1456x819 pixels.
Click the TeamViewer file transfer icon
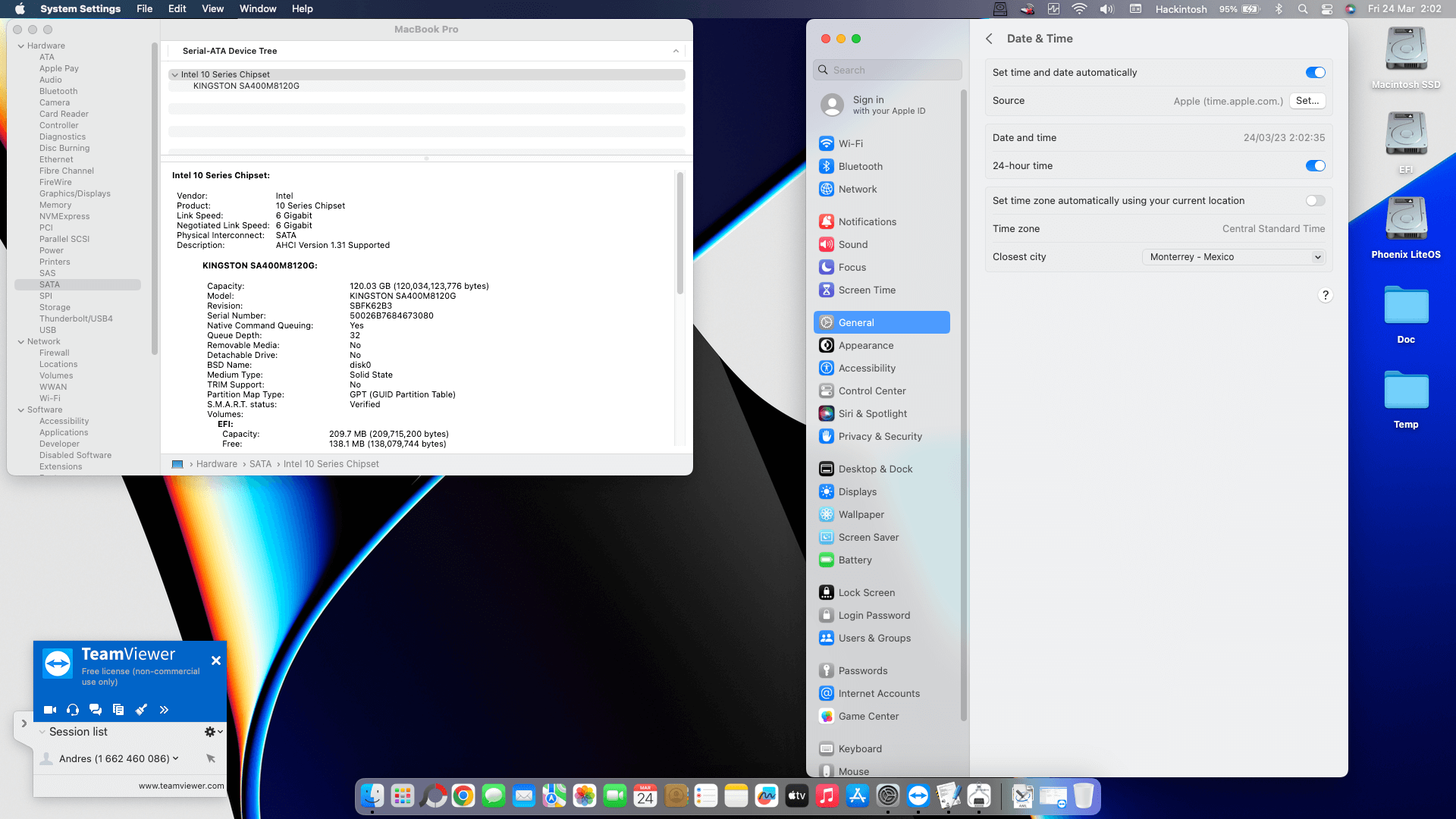(x=118, y=710)
